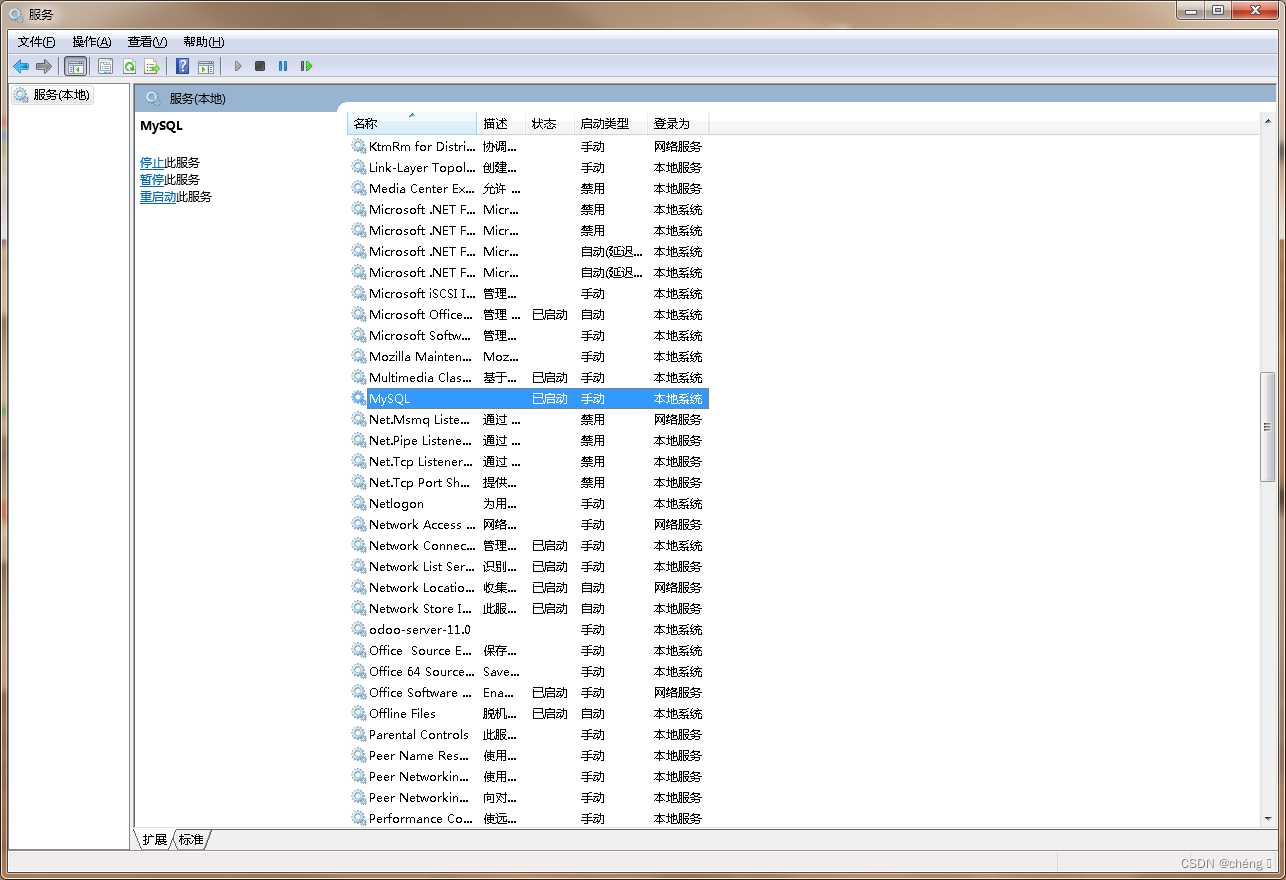Select the Netlogon service row
Image resolution: width=1286 pixels, height=880 pixels.
coord(396,504)
